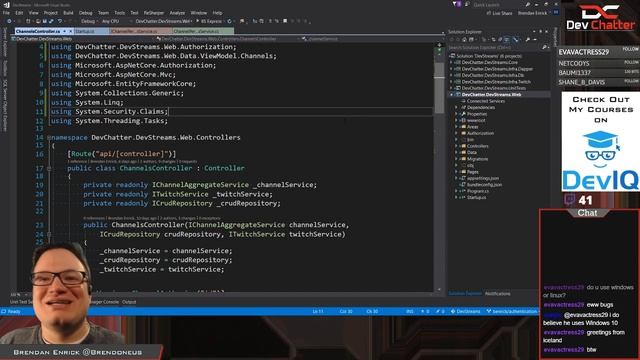Click the EVAVACTRESS29 follower entry
The image size is (640, 360).
(x=598, y=52)
